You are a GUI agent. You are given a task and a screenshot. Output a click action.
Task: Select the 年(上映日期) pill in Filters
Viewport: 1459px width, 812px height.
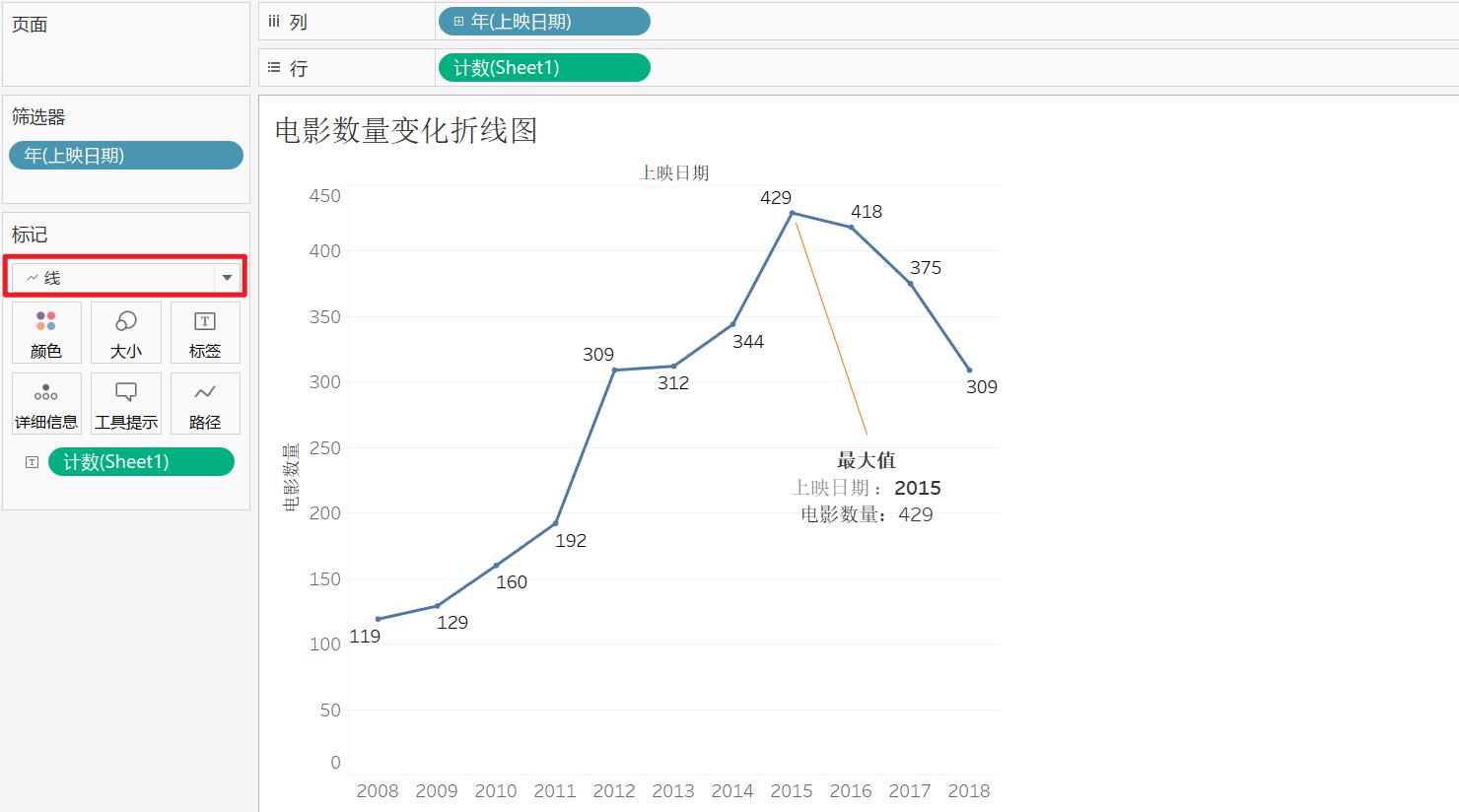coord(125,156)
